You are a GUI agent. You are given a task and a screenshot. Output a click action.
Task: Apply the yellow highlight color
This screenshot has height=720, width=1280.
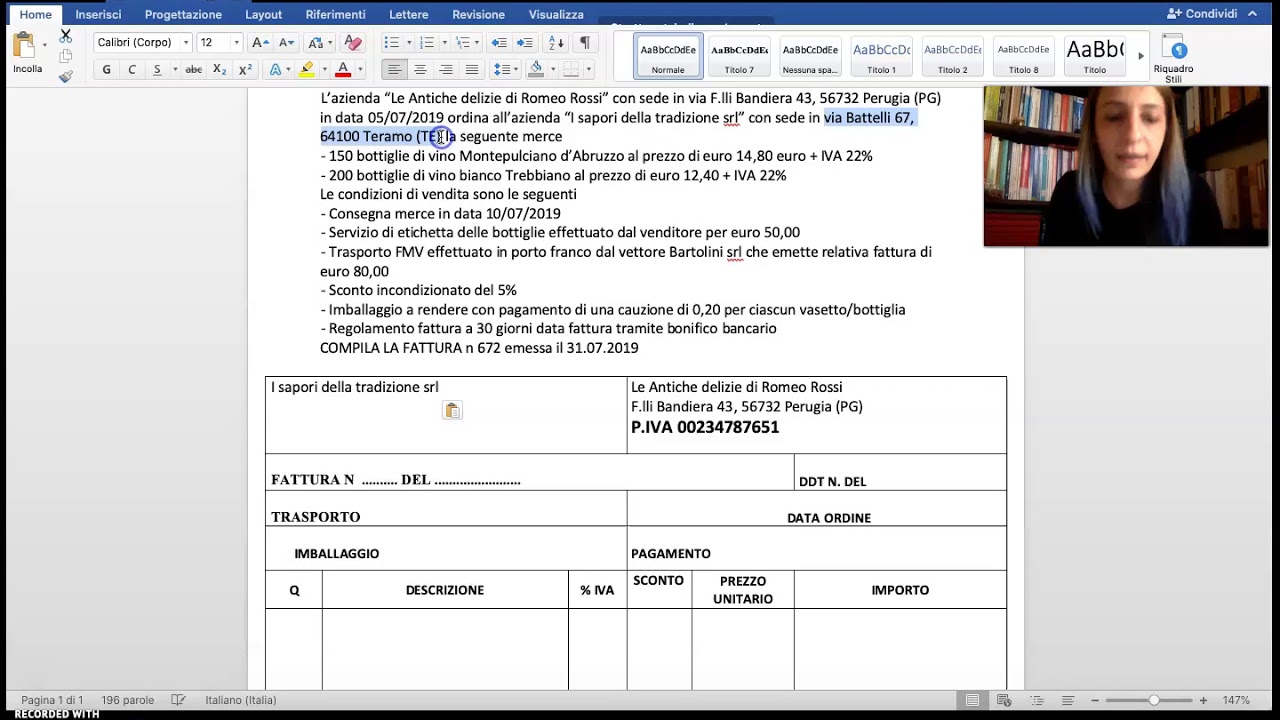pyautogui.click(x=307, y=69)
